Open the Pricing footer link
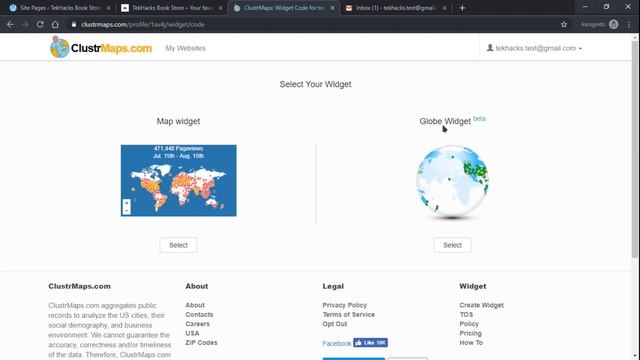This screenshot has width=640, height=360. (x=470, y=333)
